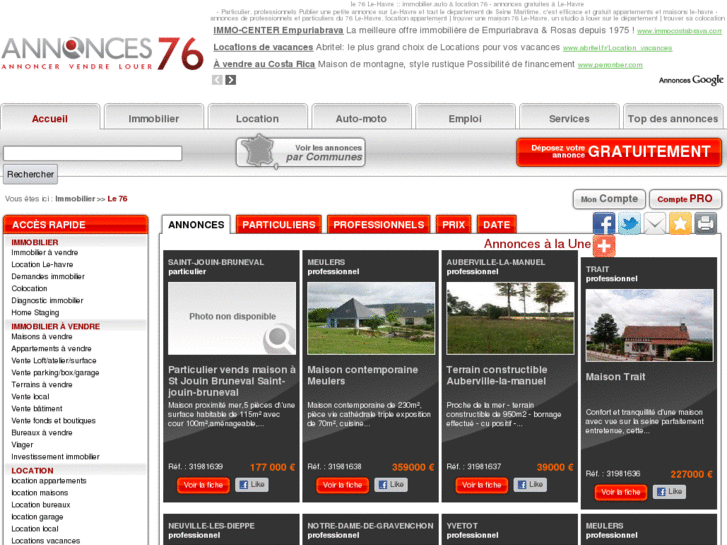The width and height of the screenshot is (727, 545).
Task: Select the Annonces tab
Action: coord(196,225)
